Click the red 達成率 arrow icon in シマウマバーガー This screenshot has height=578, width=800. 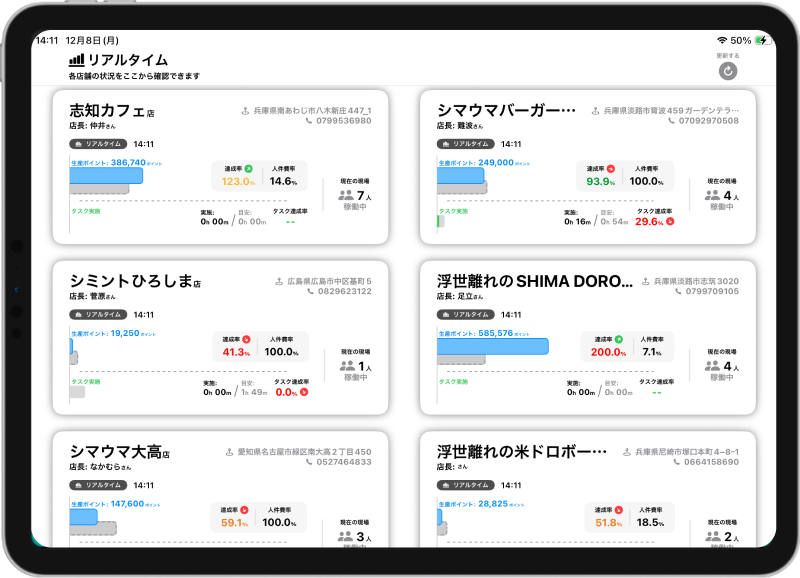[609, 169]
